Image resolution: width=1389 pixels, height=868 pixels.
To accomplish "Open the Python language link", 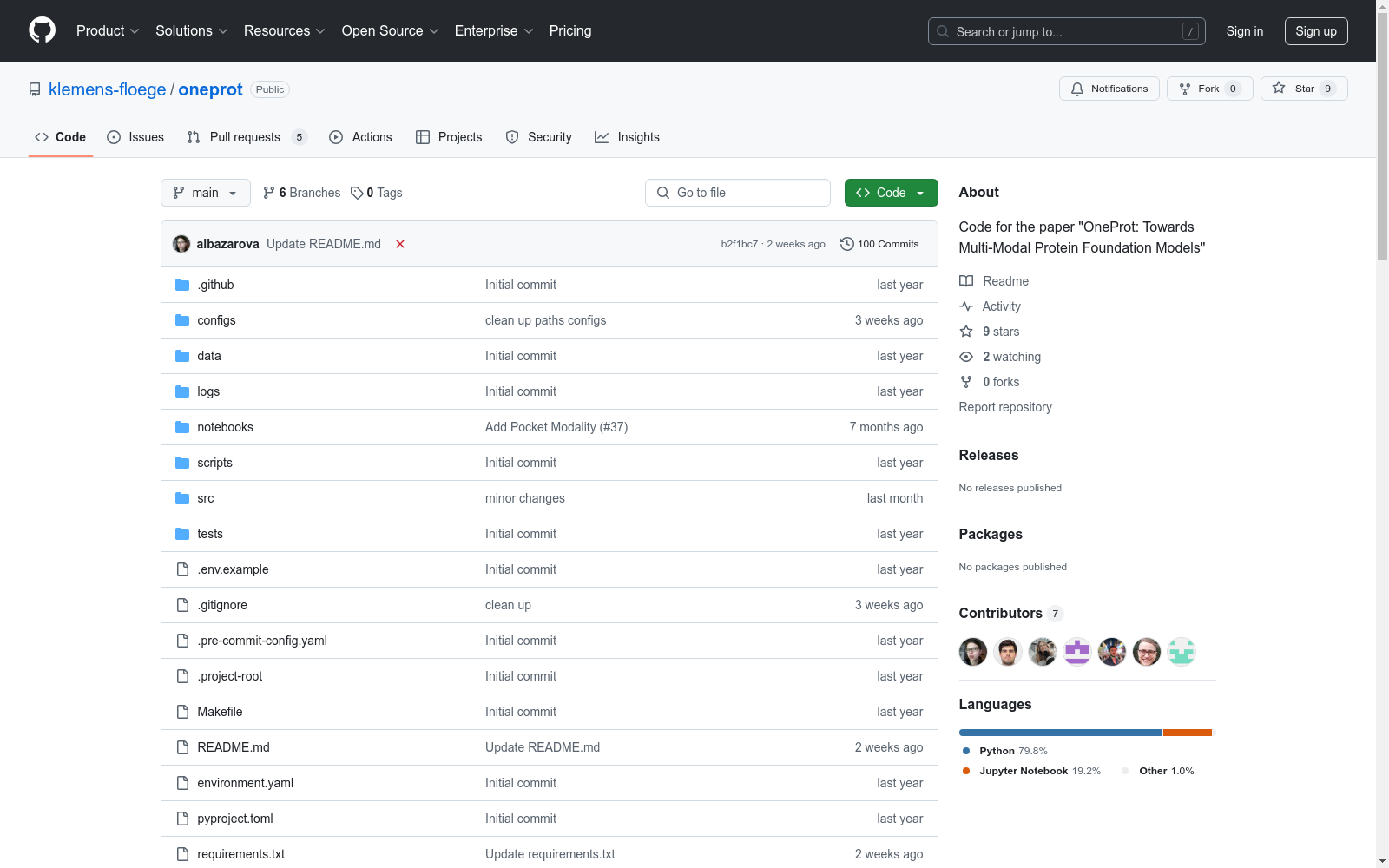I will tap(1005, 751).
